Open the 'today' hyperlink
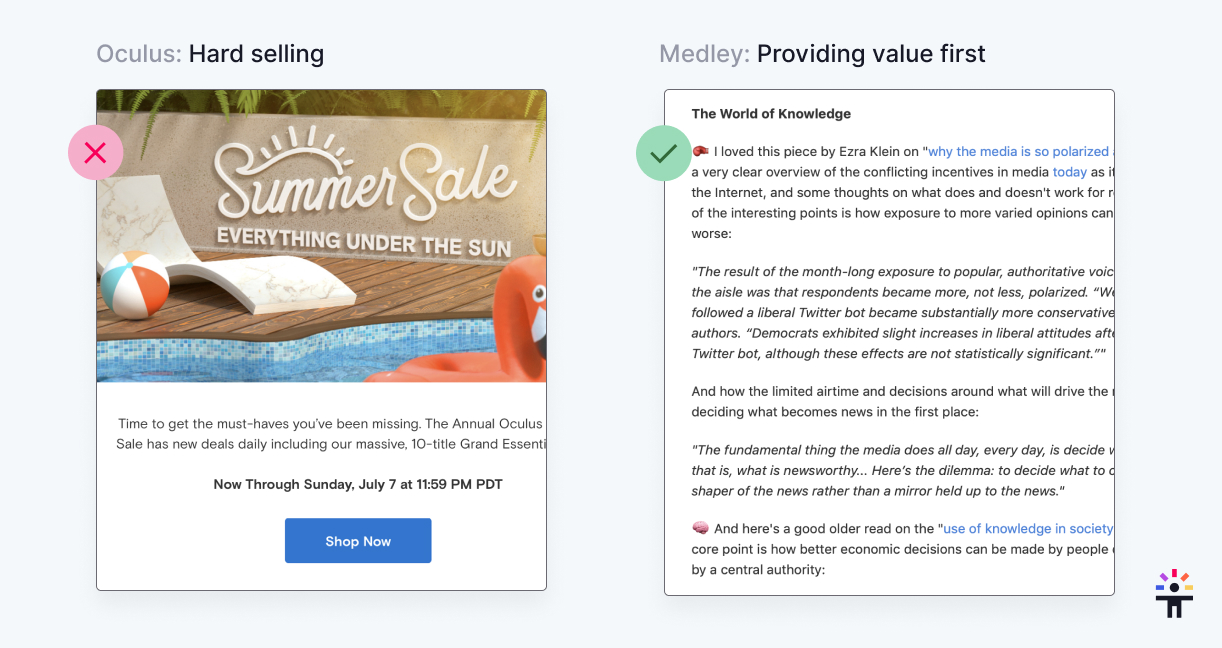Screen dimensions: 1222x648 coord(1069,172)
